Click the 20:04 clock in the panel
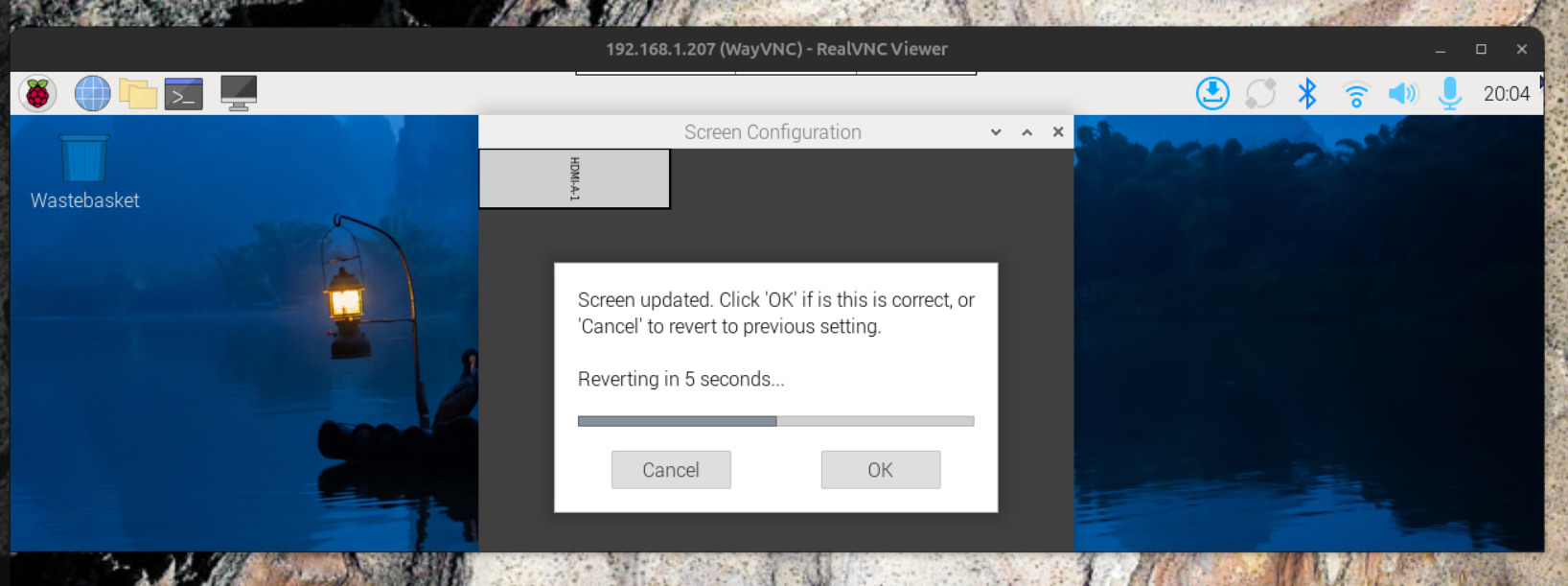 click(1506, 94)
